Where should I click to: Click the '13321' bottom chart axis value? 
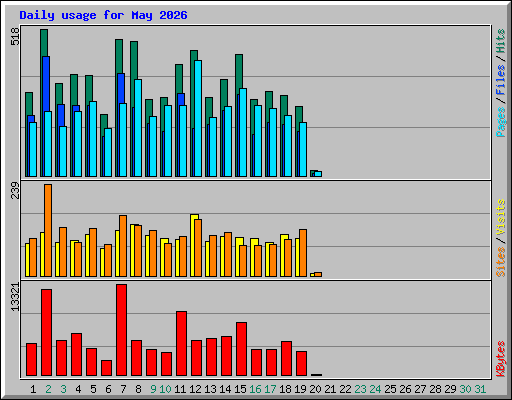pyautogui.click(x=15, y=297)
